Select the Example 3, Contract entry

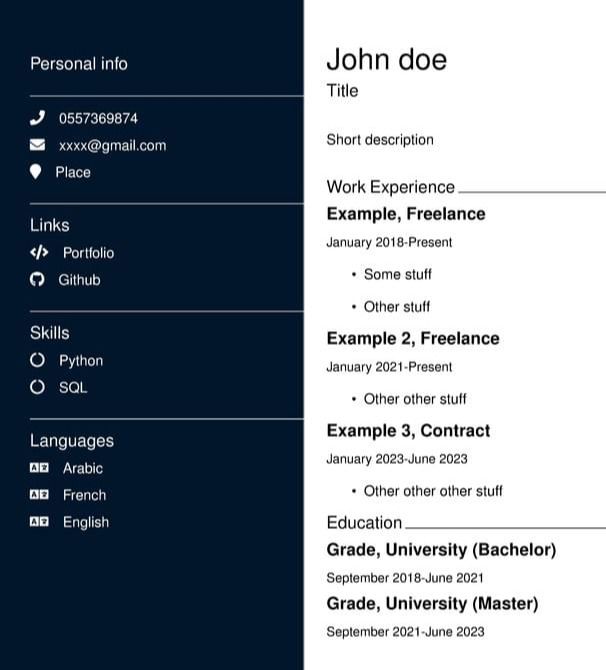click(408, 431)
